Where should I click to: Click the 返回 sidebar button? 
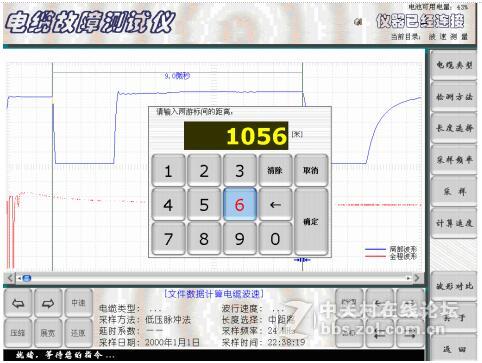454,349
